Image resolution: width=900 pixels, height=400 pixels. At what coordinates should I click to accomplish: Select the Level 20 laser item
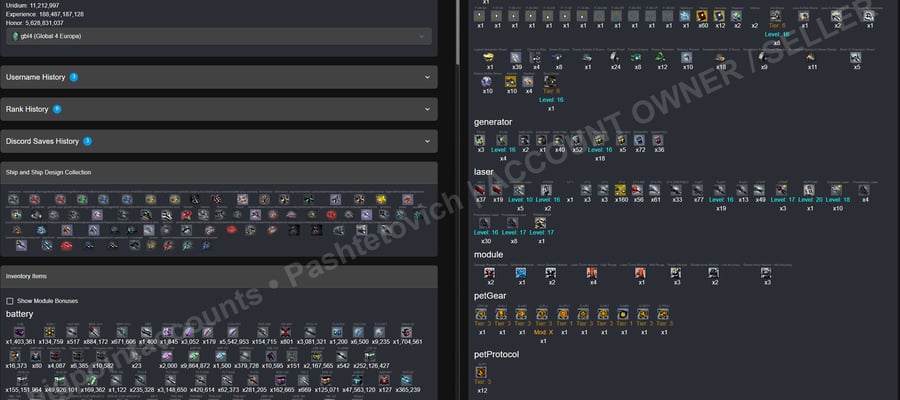click(809, 190)
